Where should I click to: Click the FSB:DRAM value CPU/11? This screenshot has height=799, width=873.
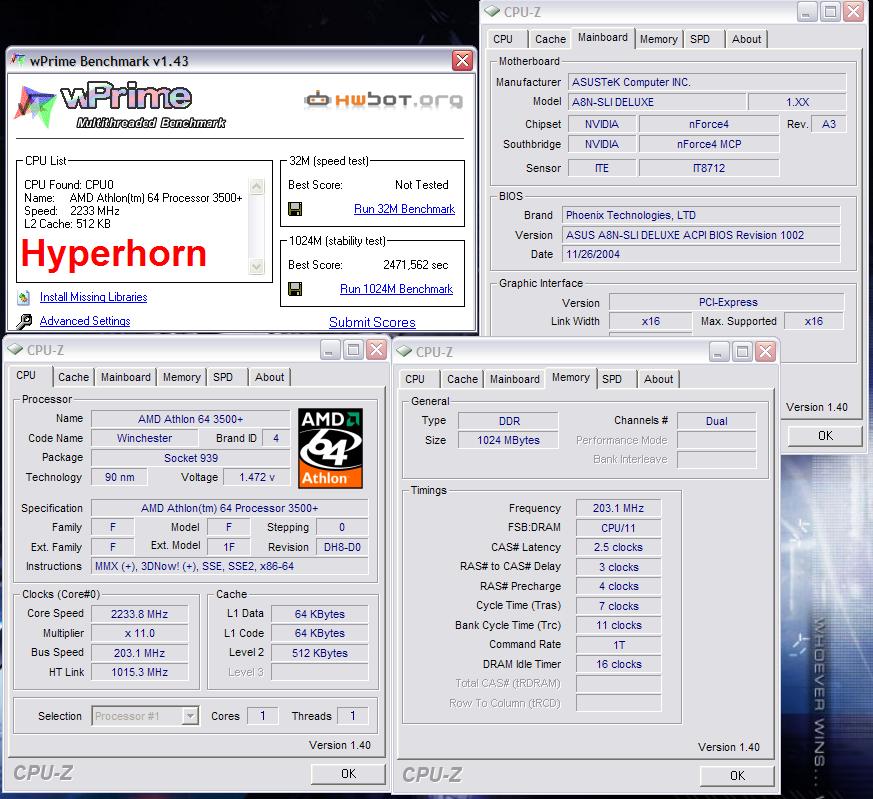tap(618, 528)
